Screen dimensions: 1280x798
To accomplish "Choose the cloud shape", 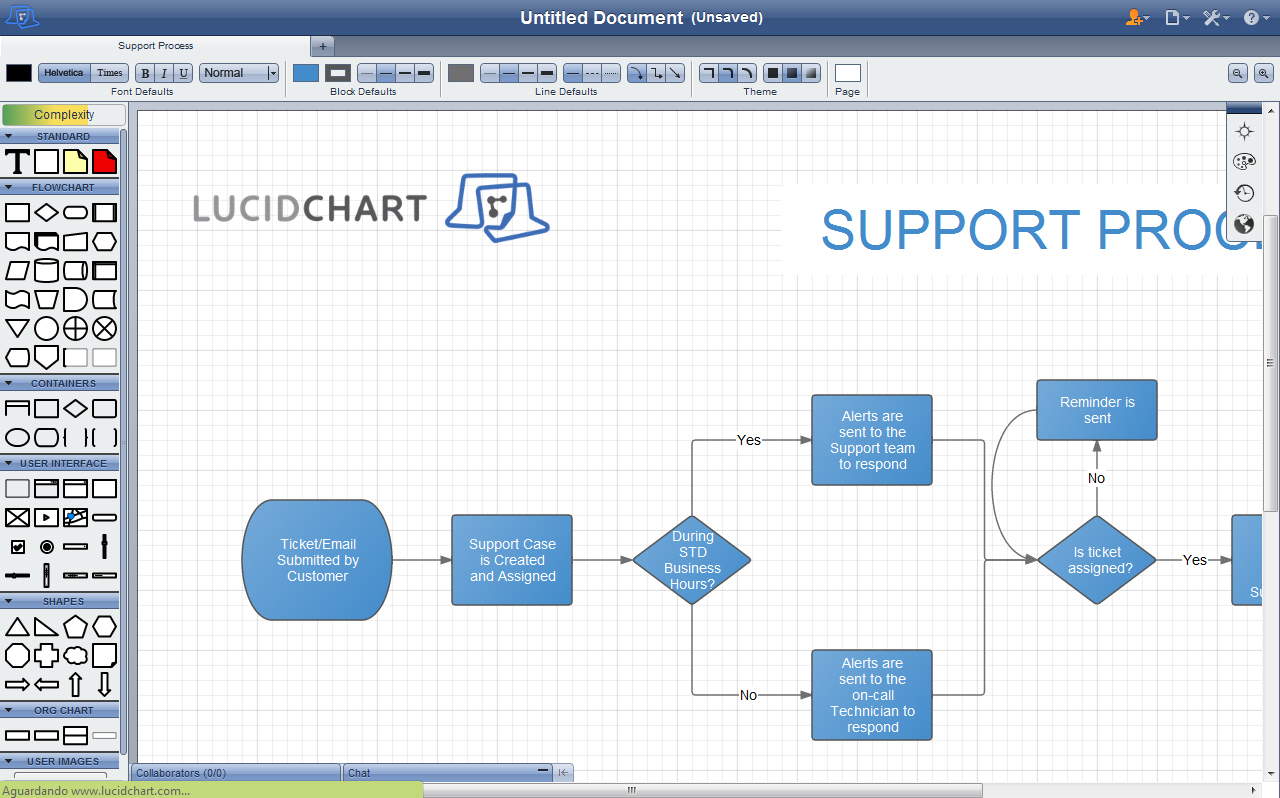I will 75,656.
